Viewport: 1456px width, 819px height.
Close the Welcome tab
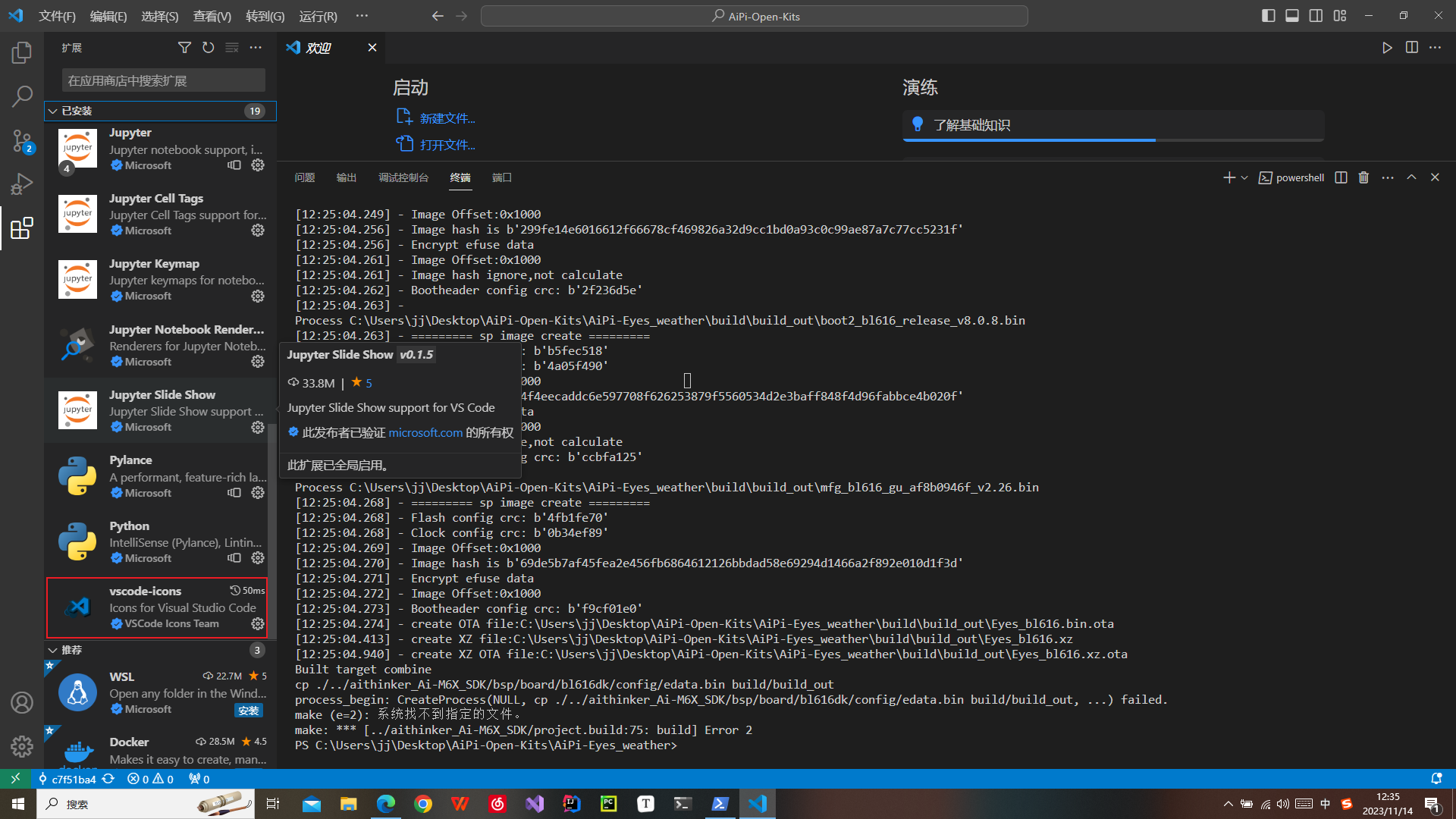(x=372, y=48)
